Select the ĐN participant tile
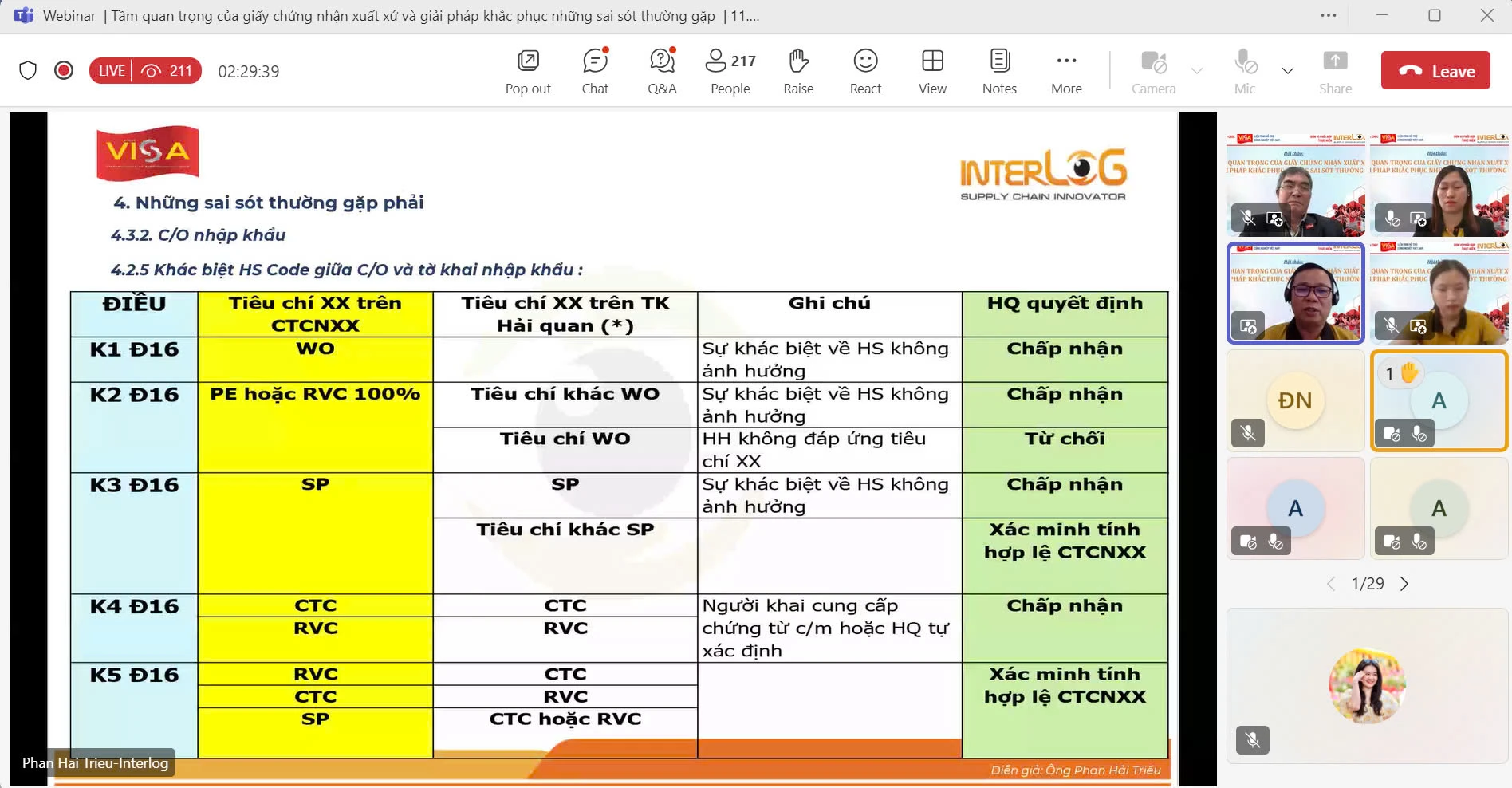Screen dimensions: 1512x788 (x=1295, y=400)
